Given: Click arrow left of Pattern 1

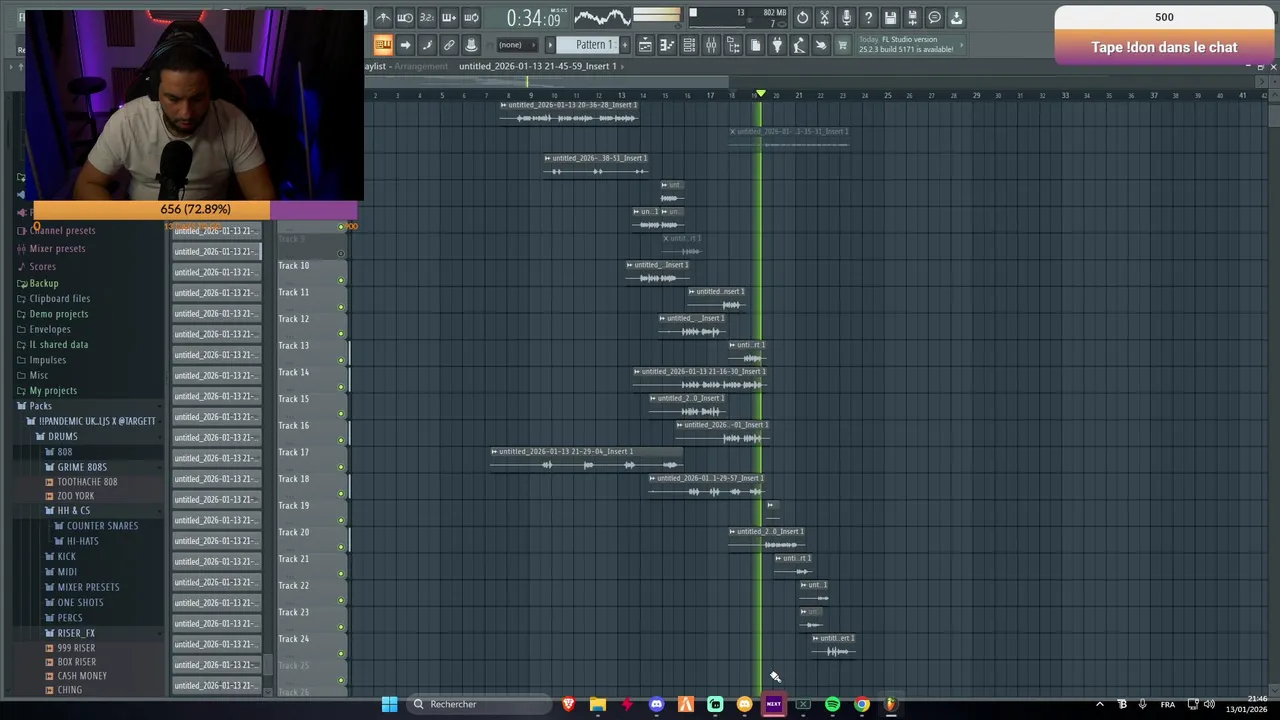Looking at the screenshot, I should click(x=550, y=45).
